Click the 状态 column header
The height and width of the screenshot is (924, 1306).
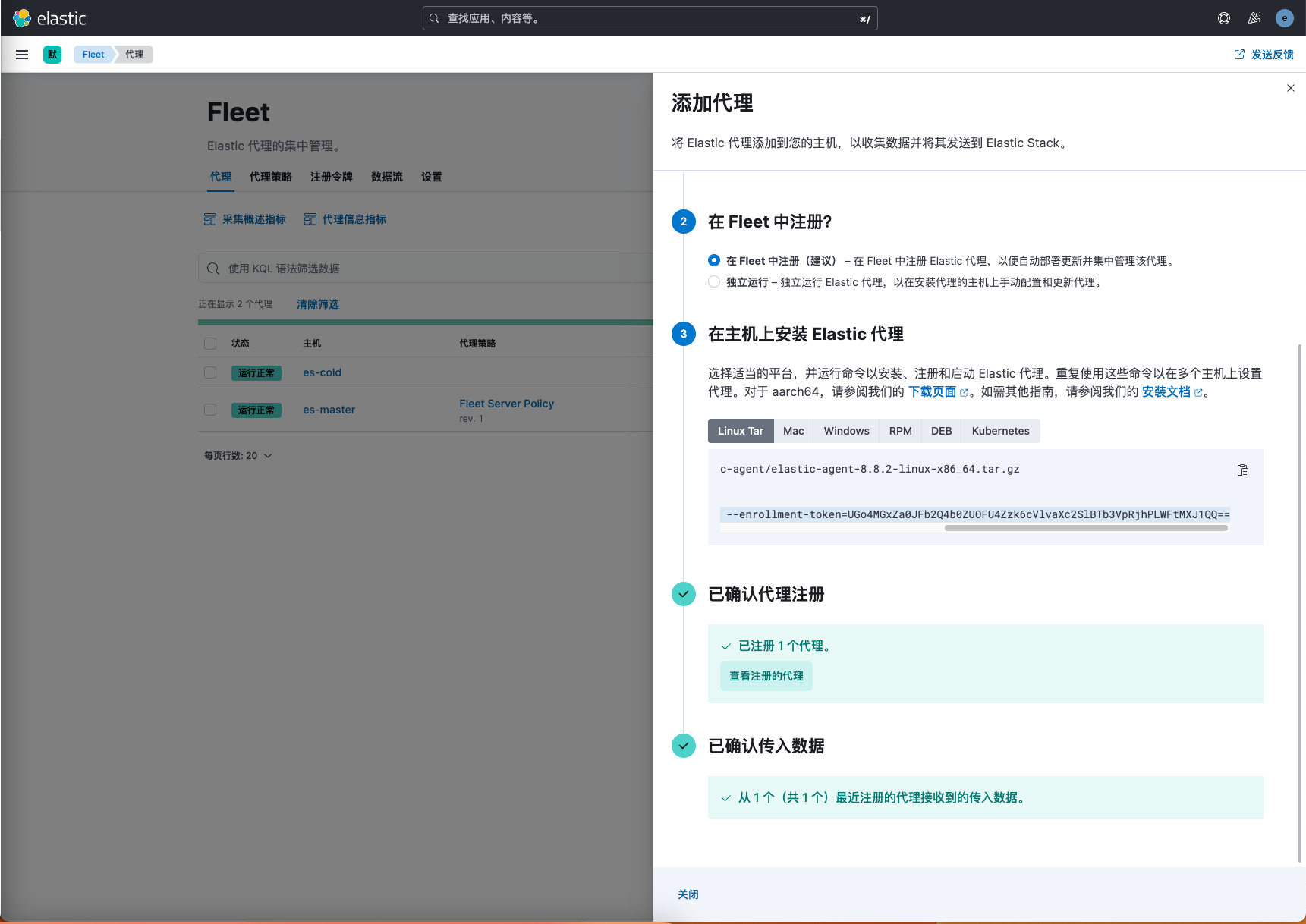[241, 344]
